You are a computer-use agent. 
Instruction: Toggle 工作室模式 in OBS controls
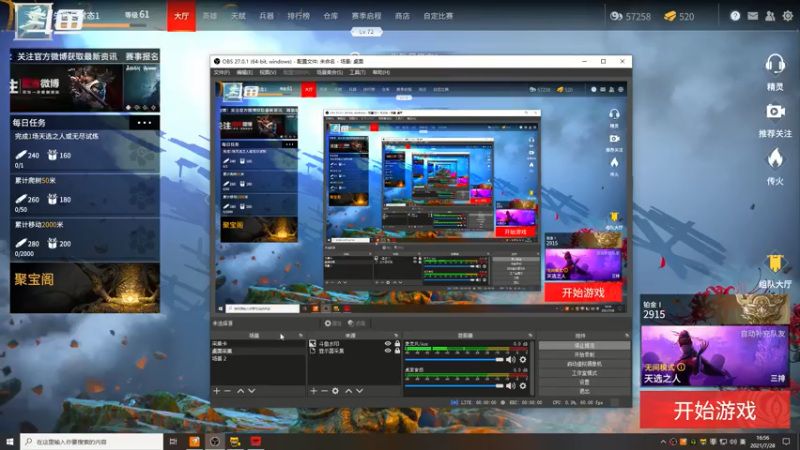pos(584,373)
